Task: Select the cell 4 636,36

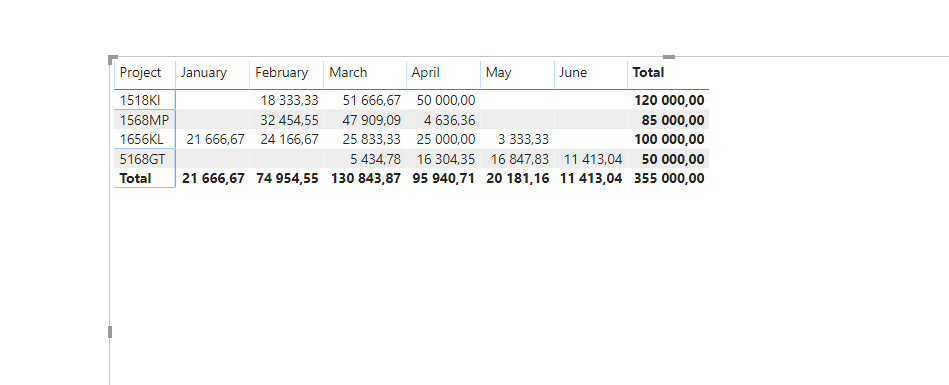Action: pyautogui.click(x=449, y=120)
